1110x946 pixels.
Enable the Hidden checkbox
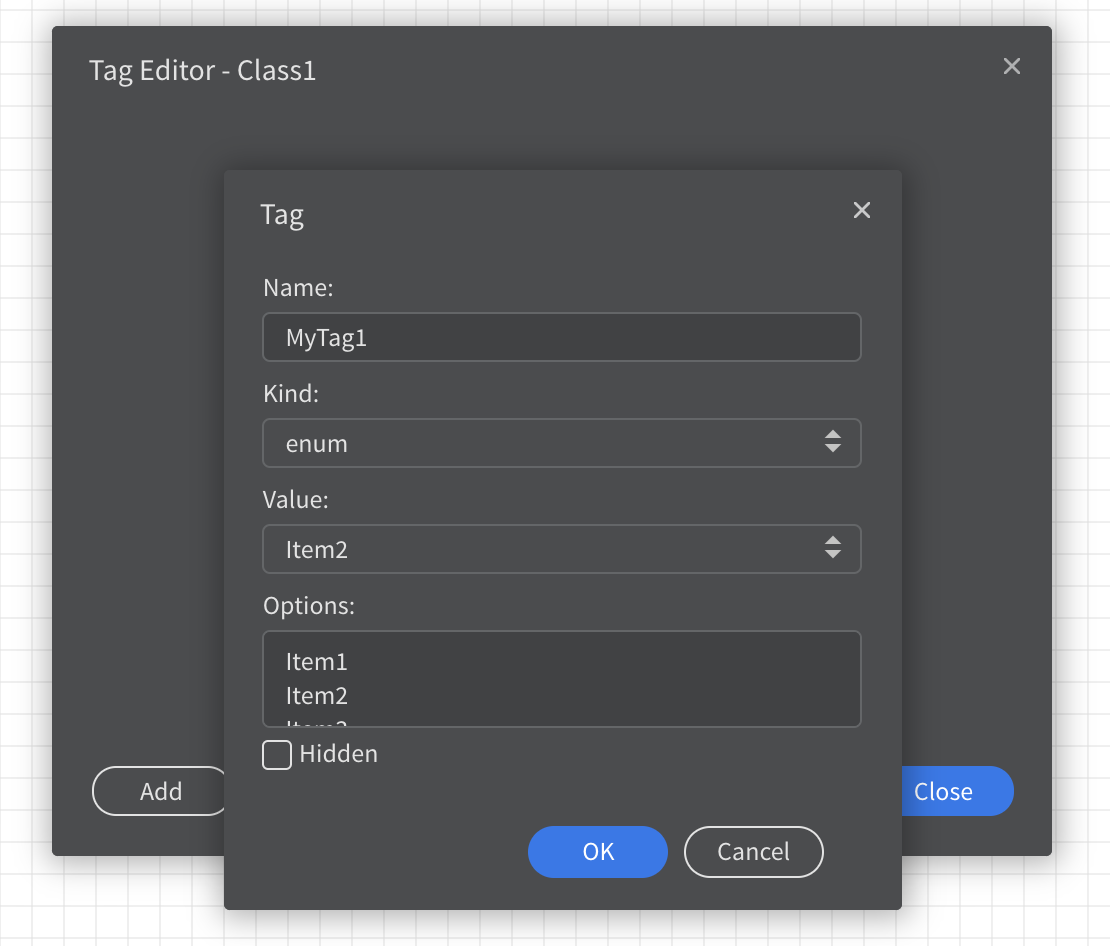[277, 754]
